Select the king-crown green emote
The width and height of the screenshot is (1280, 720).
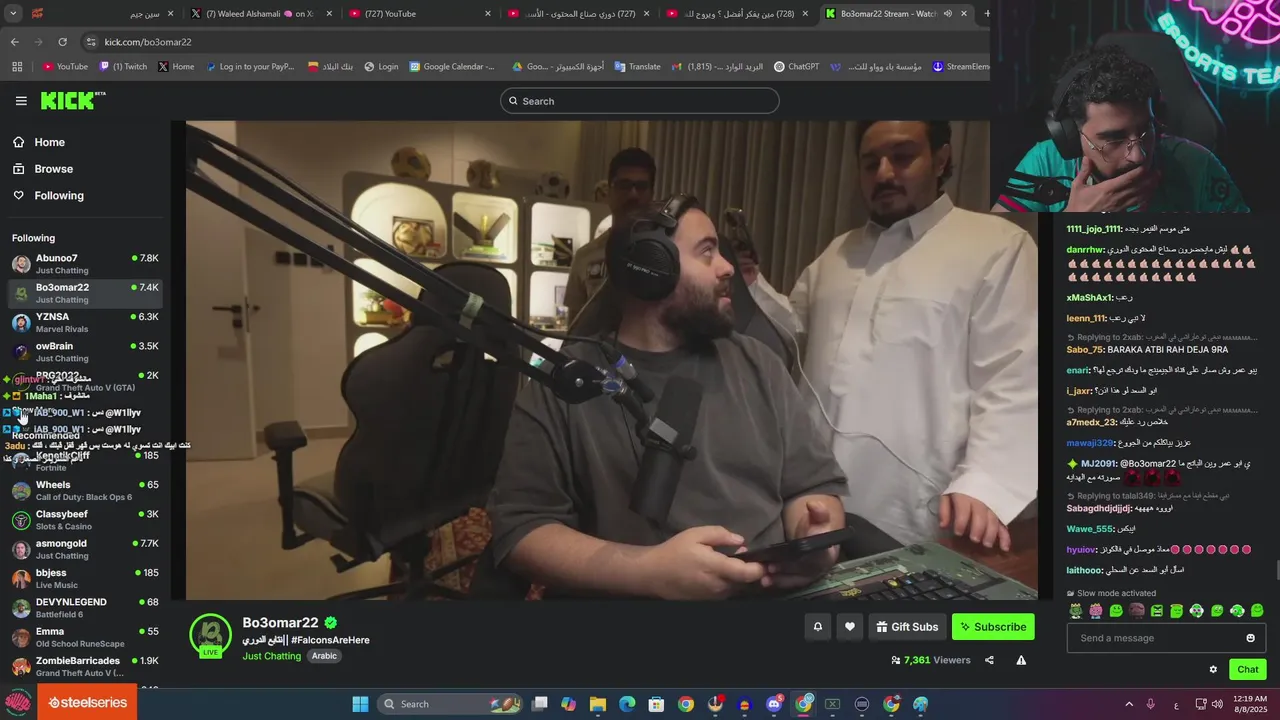(1075, 611)
